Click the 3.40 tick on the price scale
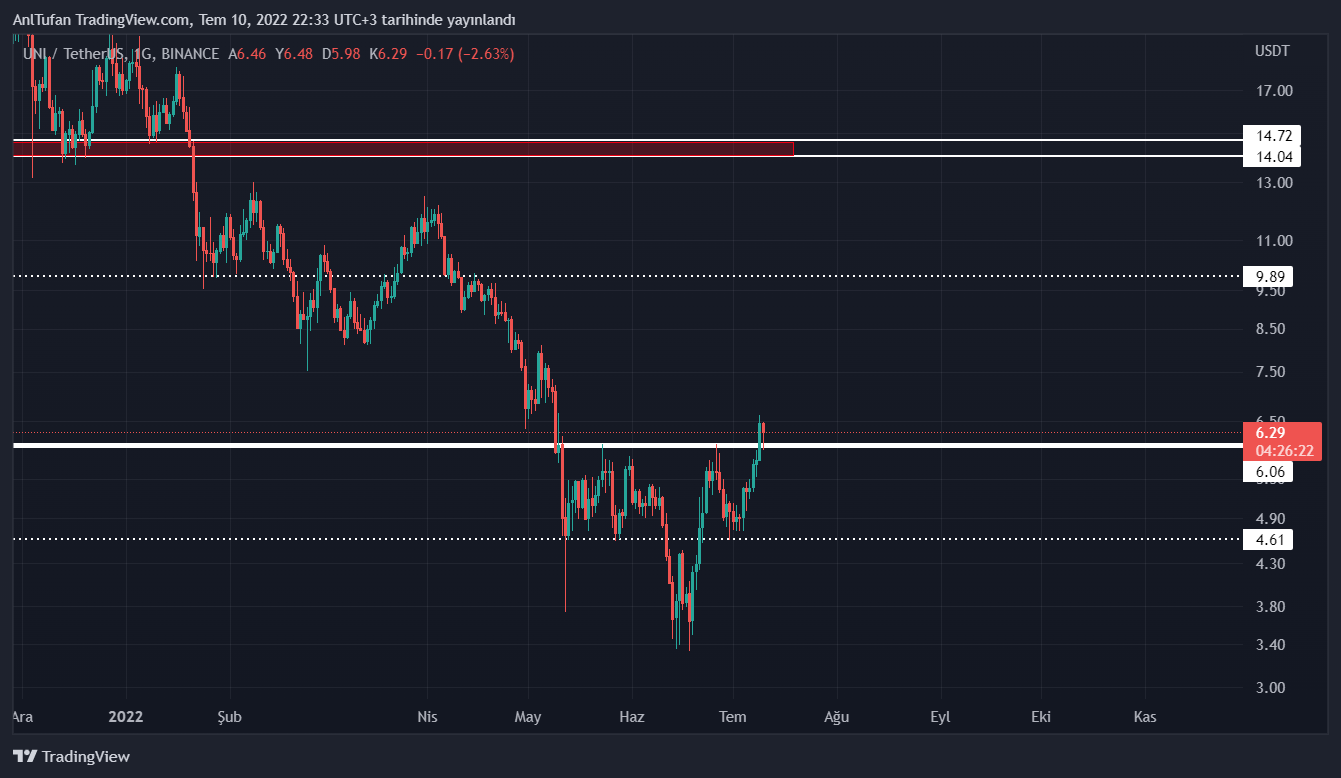This screenshot has height=778, width=1341. (x=1270, y=645)
